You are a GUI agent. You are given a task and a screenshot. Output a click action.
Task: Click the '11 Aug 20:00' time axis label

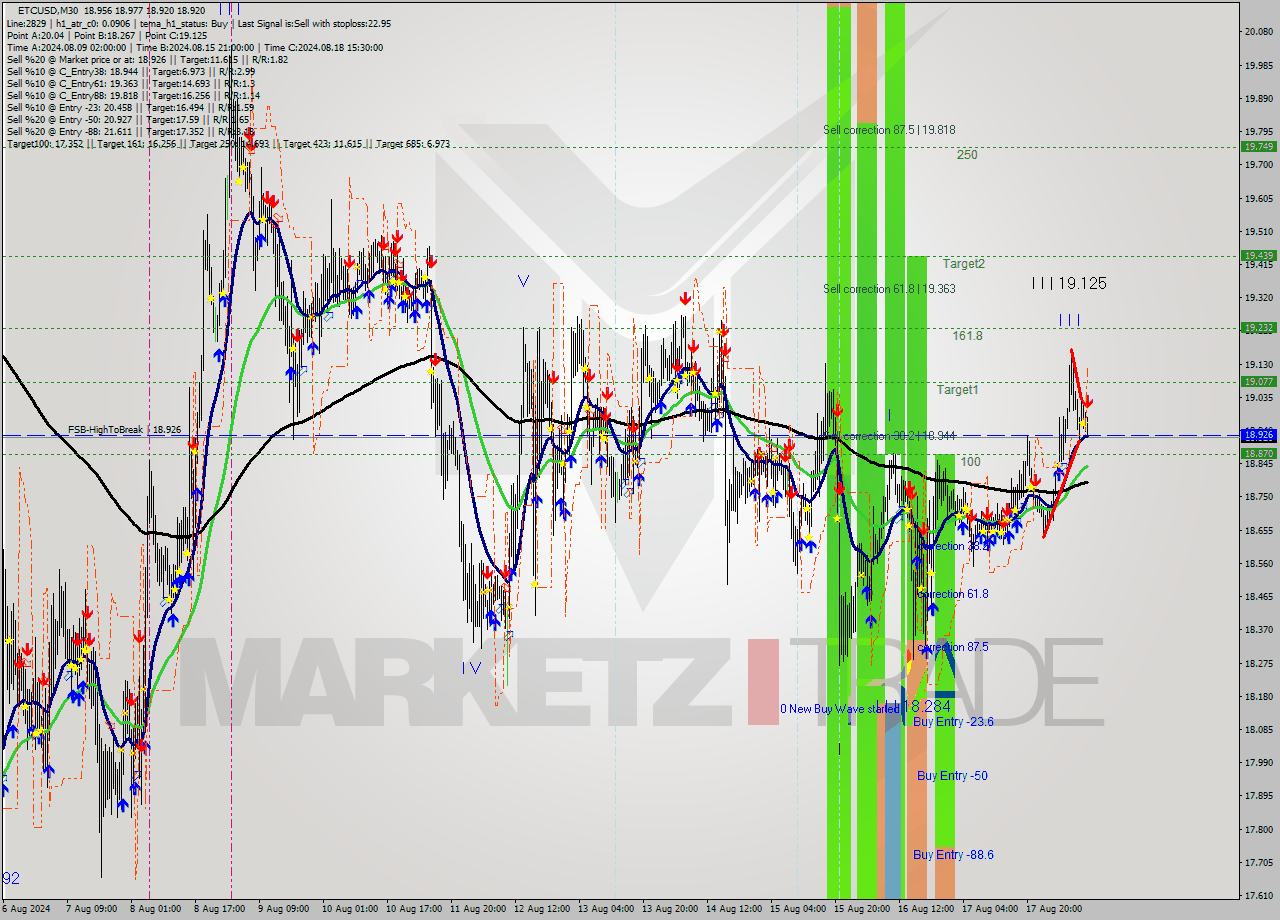477,909
